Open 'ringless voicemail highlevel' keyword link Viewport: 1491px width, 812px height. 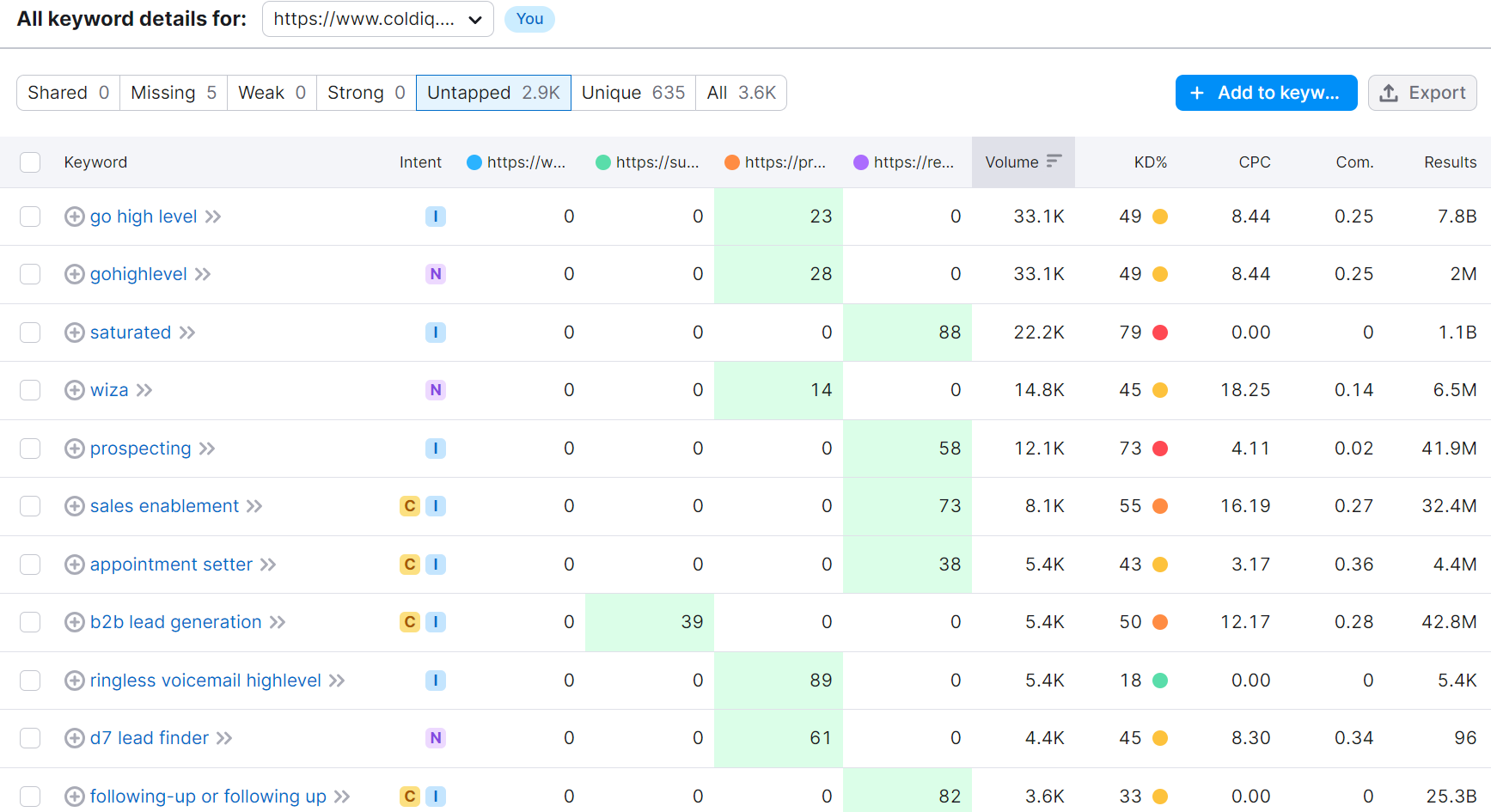click(205, 681)
